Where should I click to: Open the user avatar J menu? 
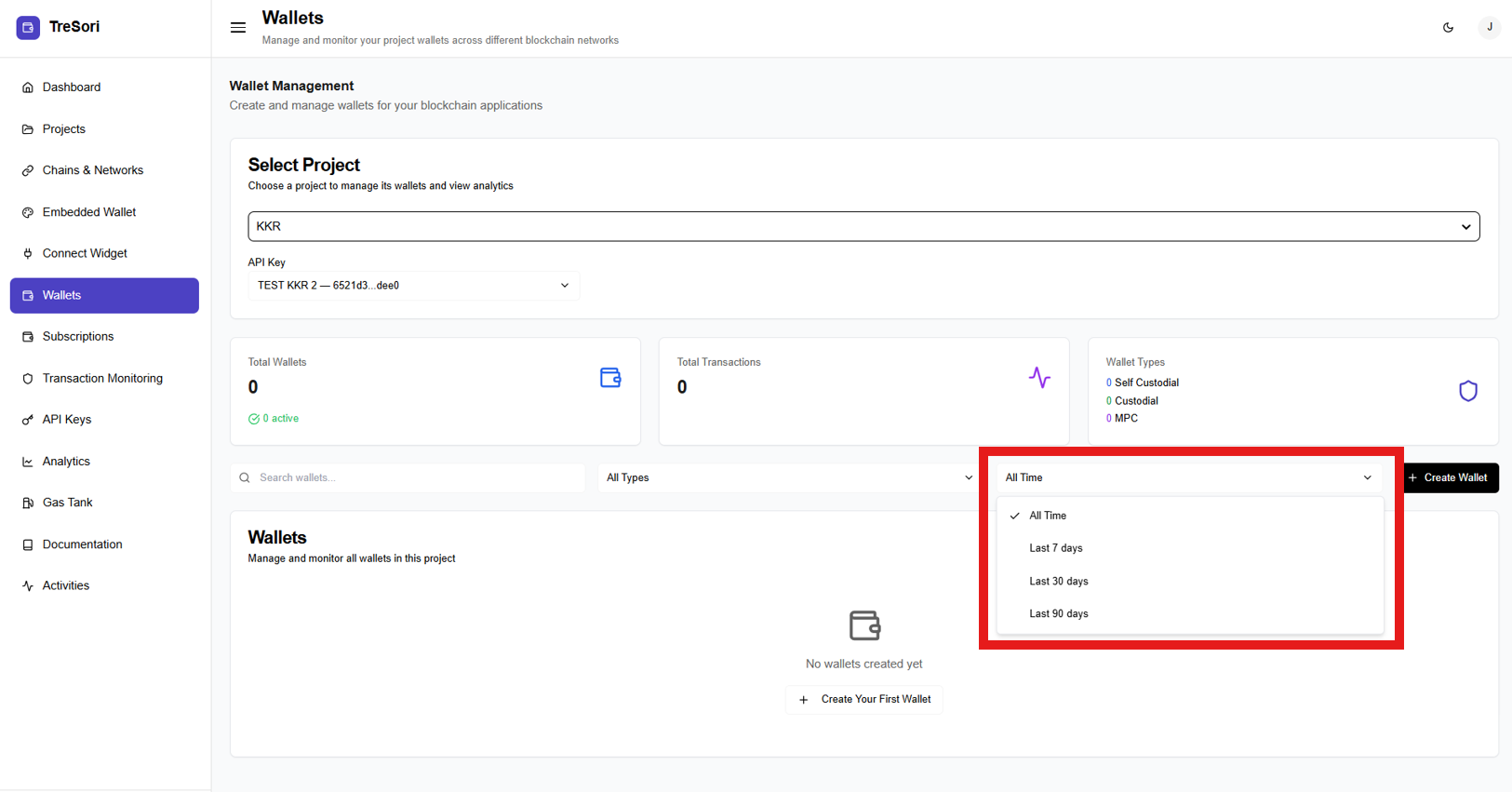[1489, 27]
